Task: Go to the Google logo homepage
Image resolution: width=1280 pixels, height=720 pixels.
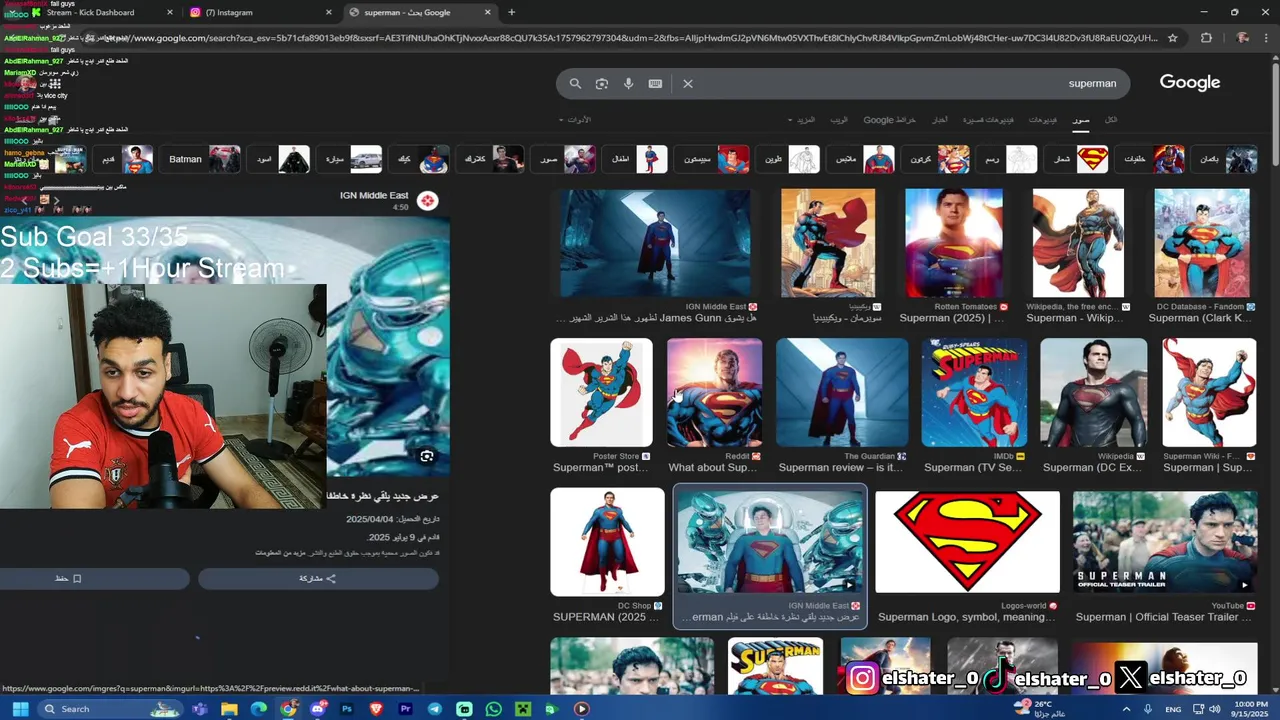Action: [x=1190, y=83]
